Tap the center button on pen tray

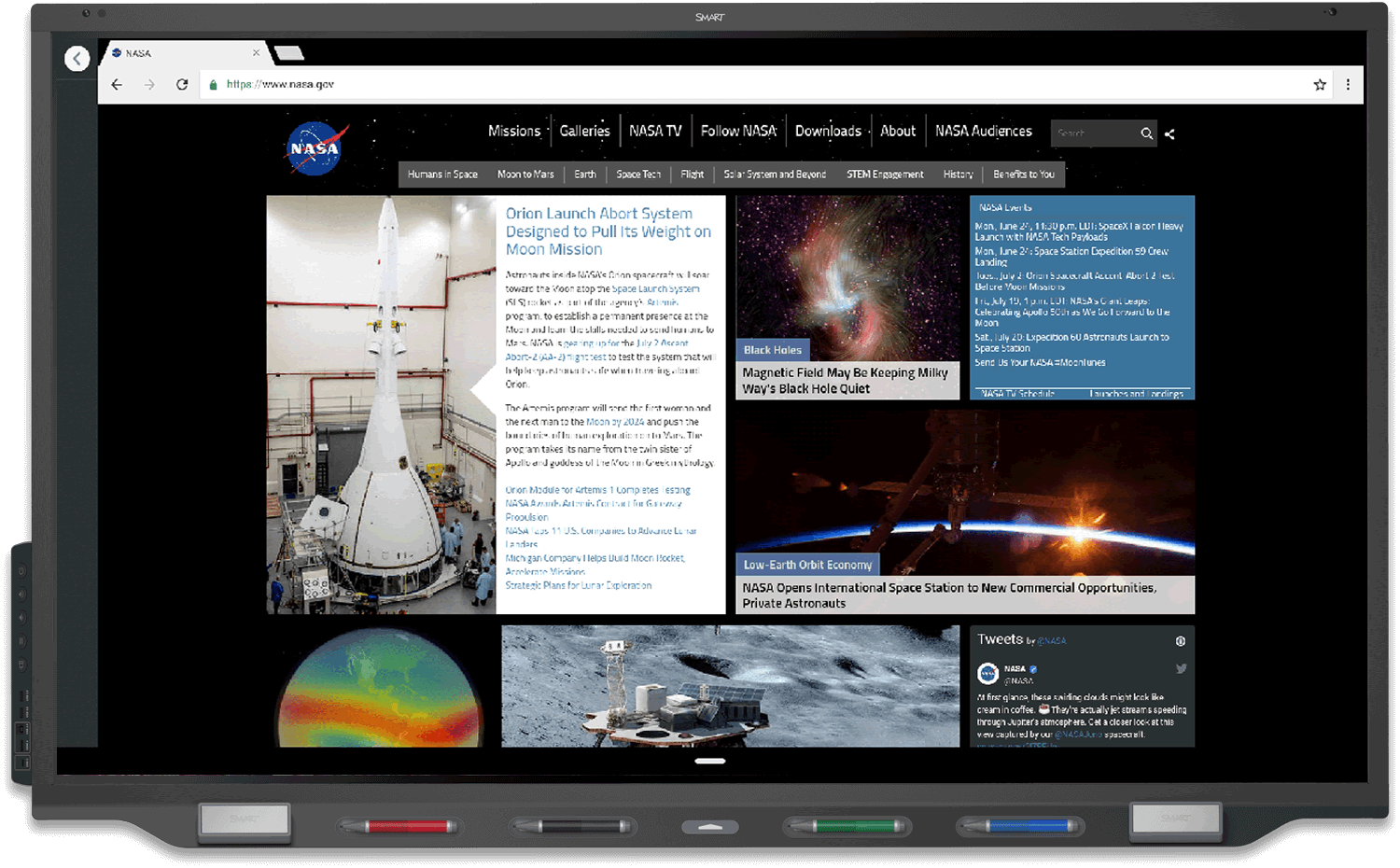click(x=710, y=827)
